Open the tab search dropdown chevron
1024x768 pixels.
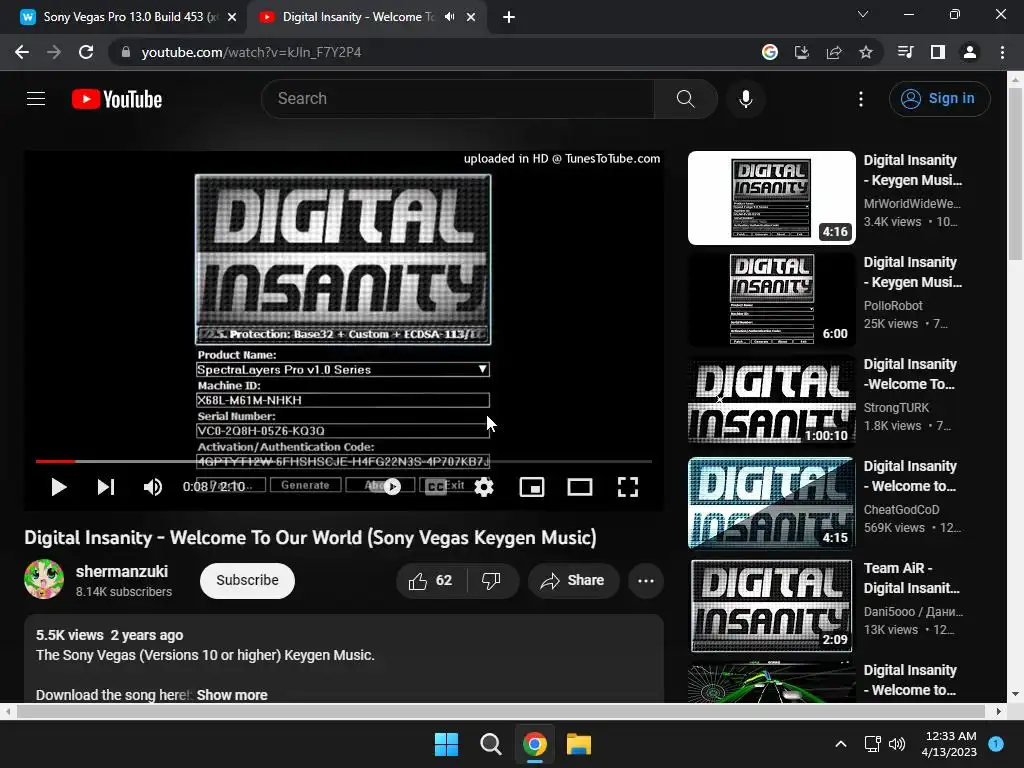tap(863, 14)
